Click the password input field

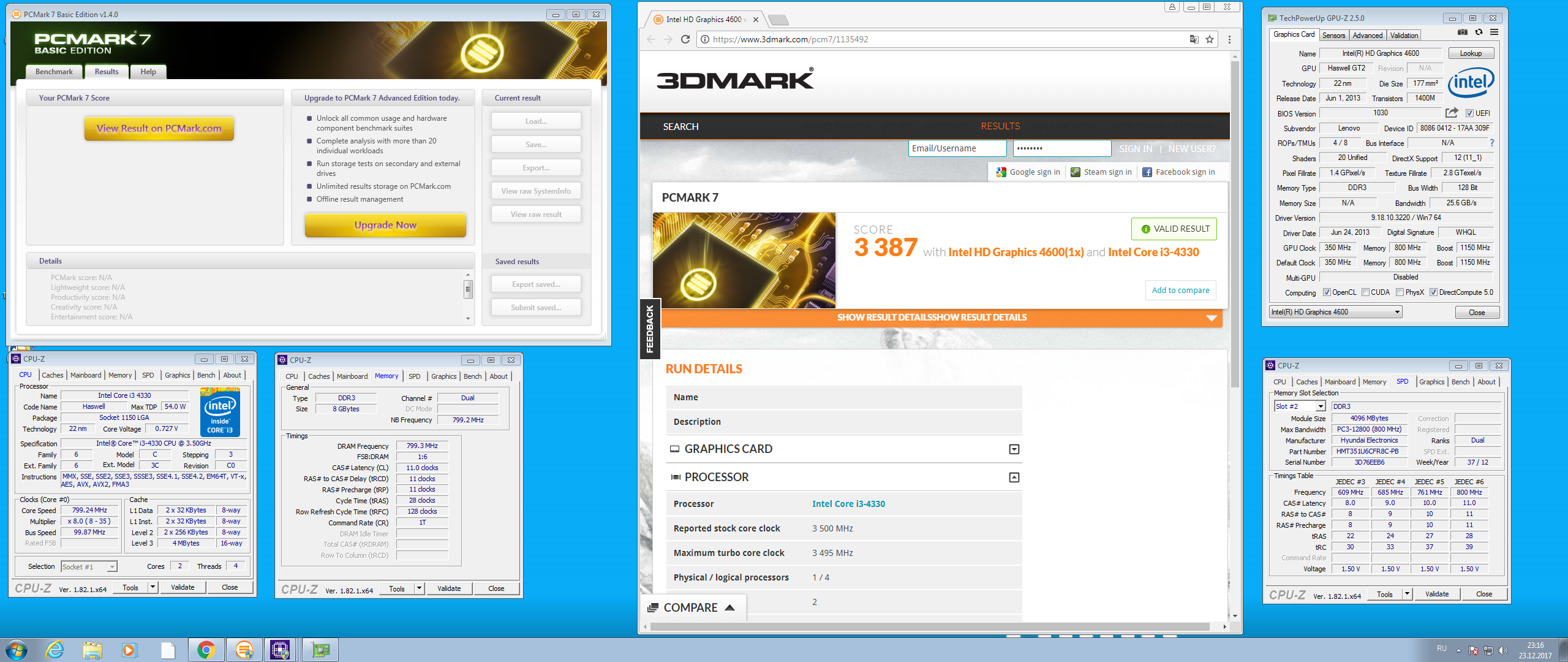(x=1062, y=148)
